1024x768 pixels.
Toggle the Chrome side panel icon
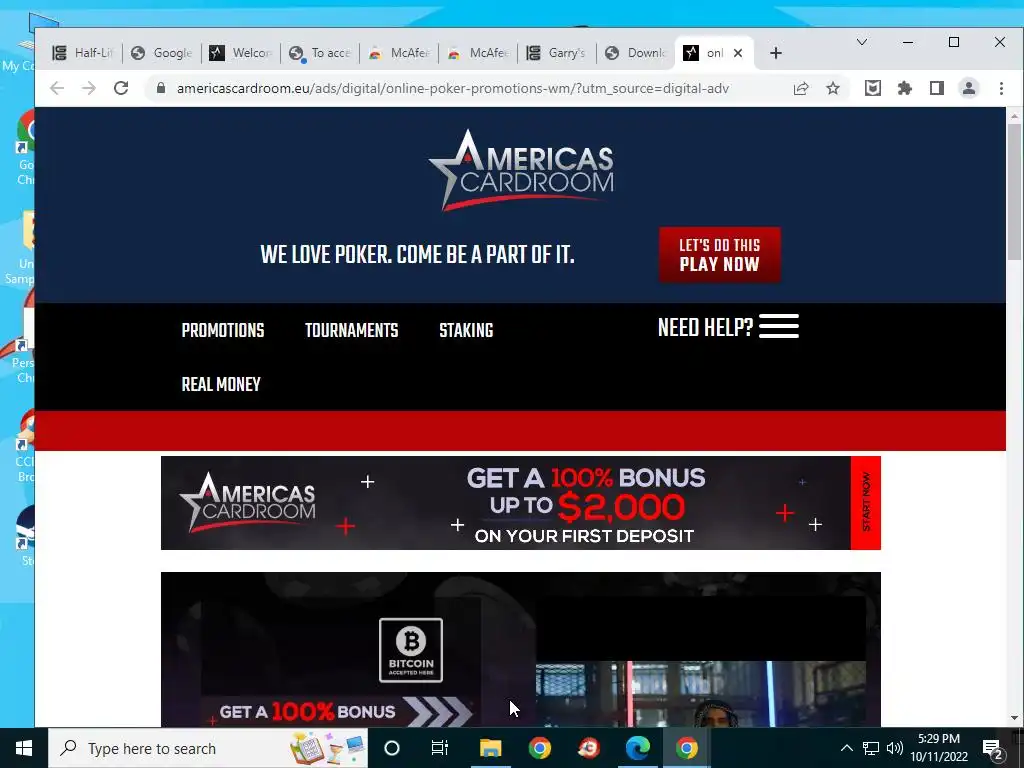tap(936, 88)
